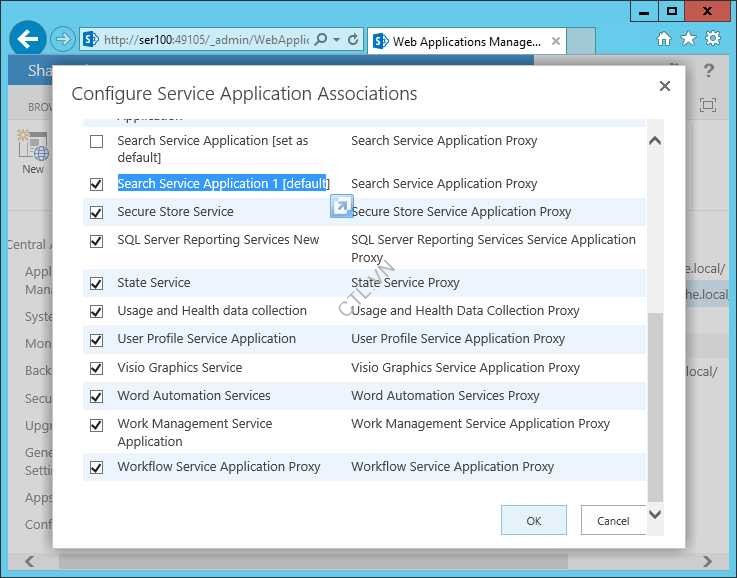737x578 pixels.
Task: Uncheck Workflow Service Application Proxy checkbox
Action: 96,467
